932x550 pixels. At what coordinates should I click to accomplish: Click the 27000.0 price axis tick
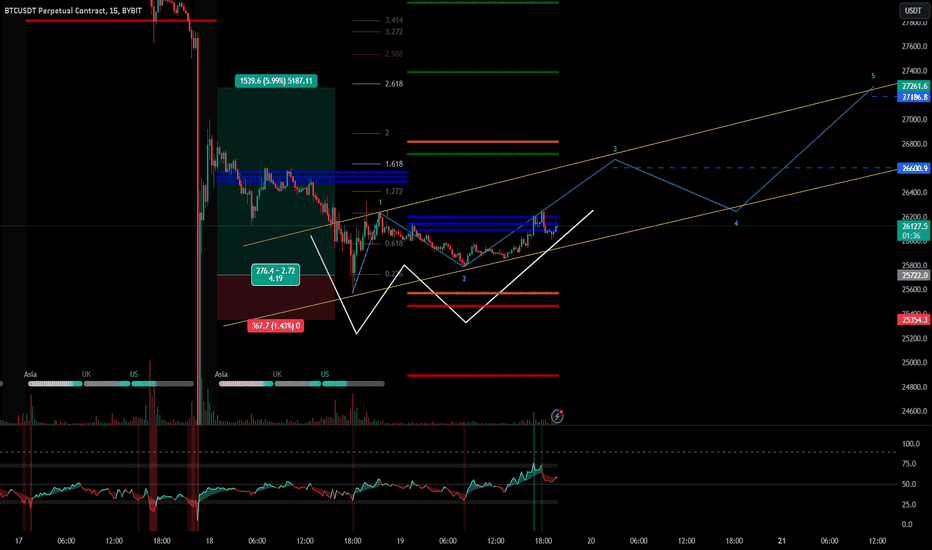pos(914,120)
